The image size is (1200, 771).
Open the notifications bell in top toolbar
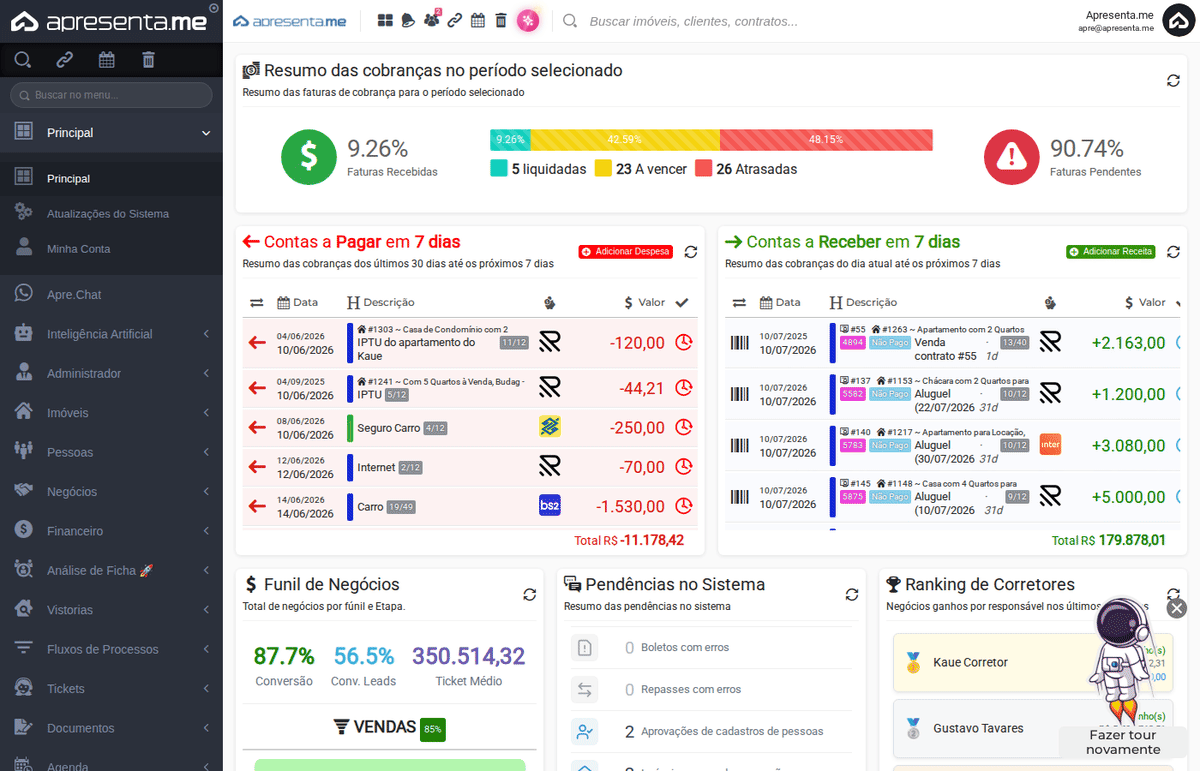pyautogui.click(x=408, y=20)
